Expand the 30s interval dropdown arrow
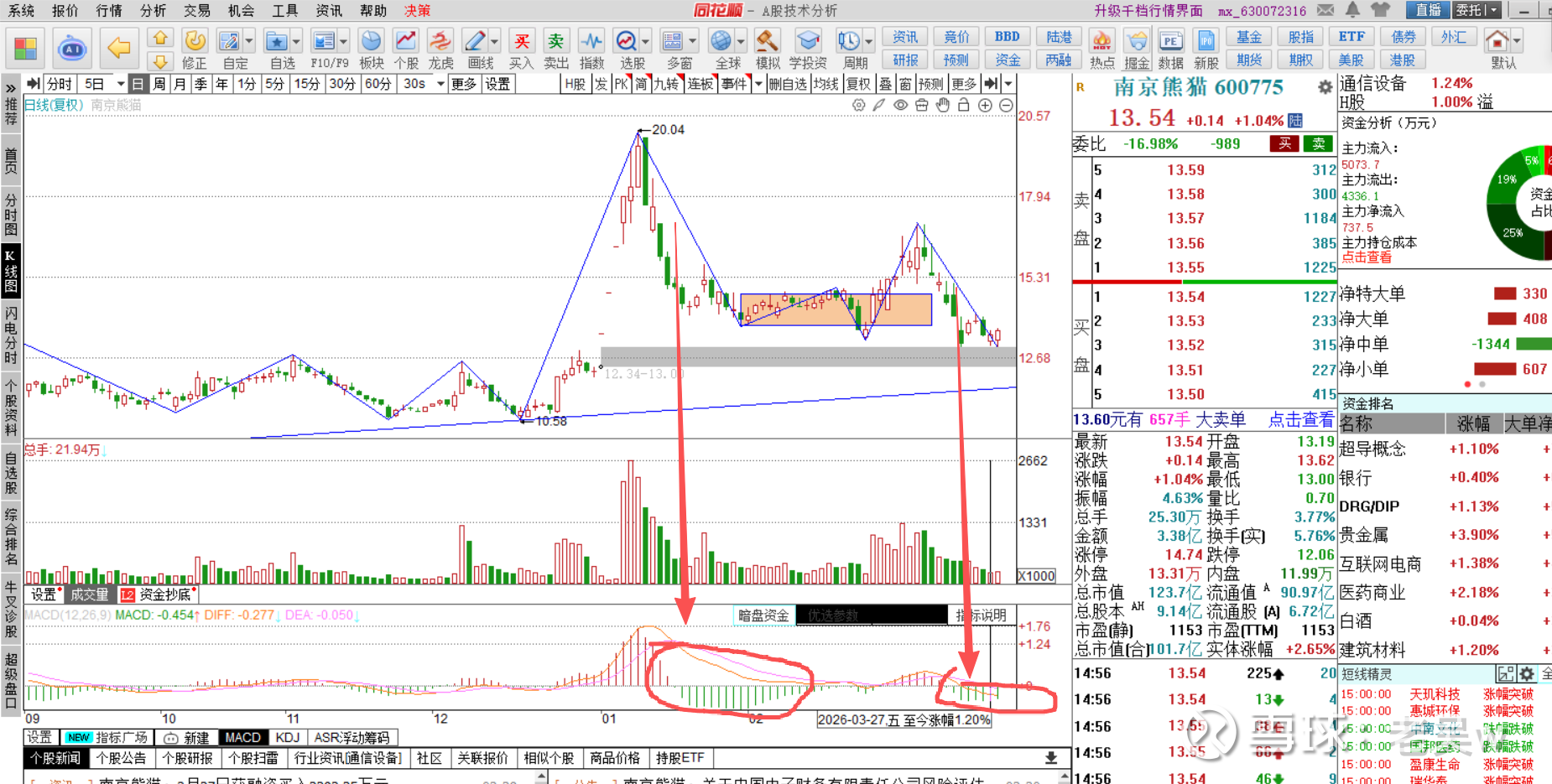The height and width of the screenshot is (784, 1552). pos(440,84)
